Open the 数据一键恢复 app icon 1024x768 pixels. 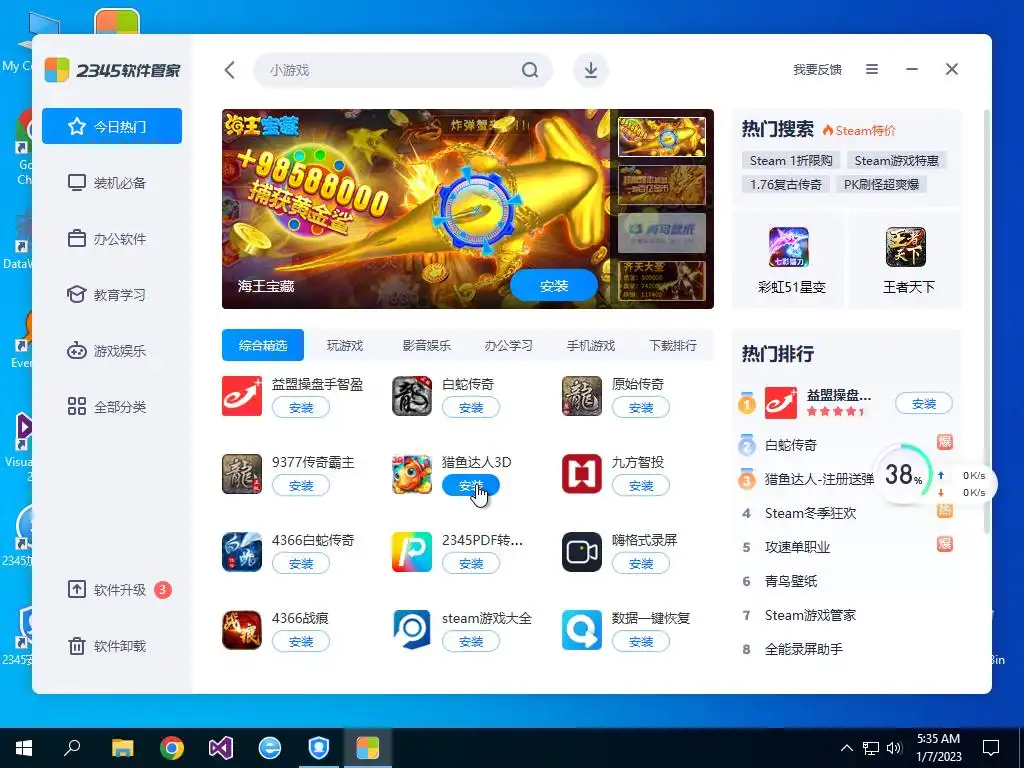[581, 630]
